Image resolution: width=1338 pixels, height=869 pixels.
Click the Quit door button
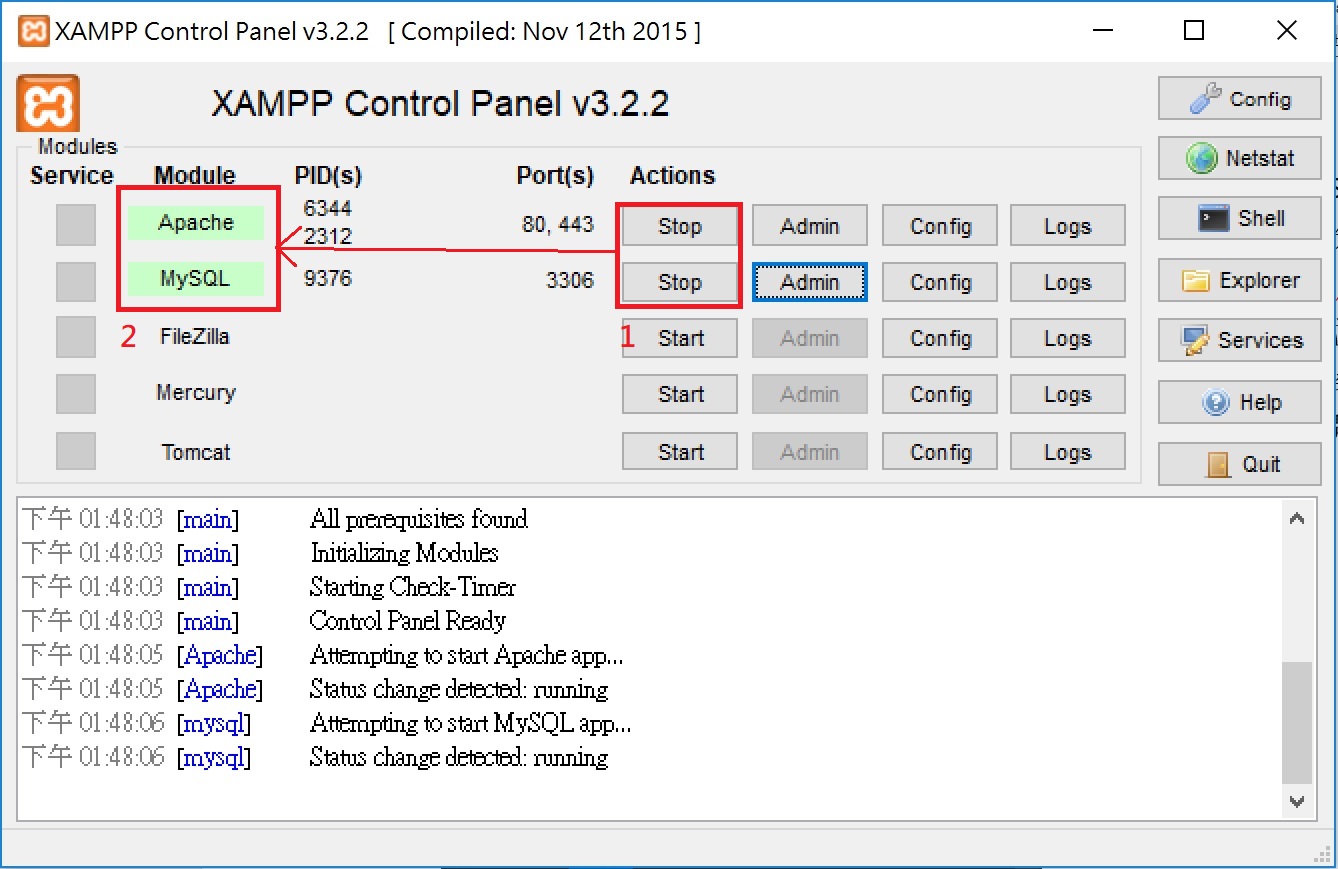click(x=1239, y=464)
